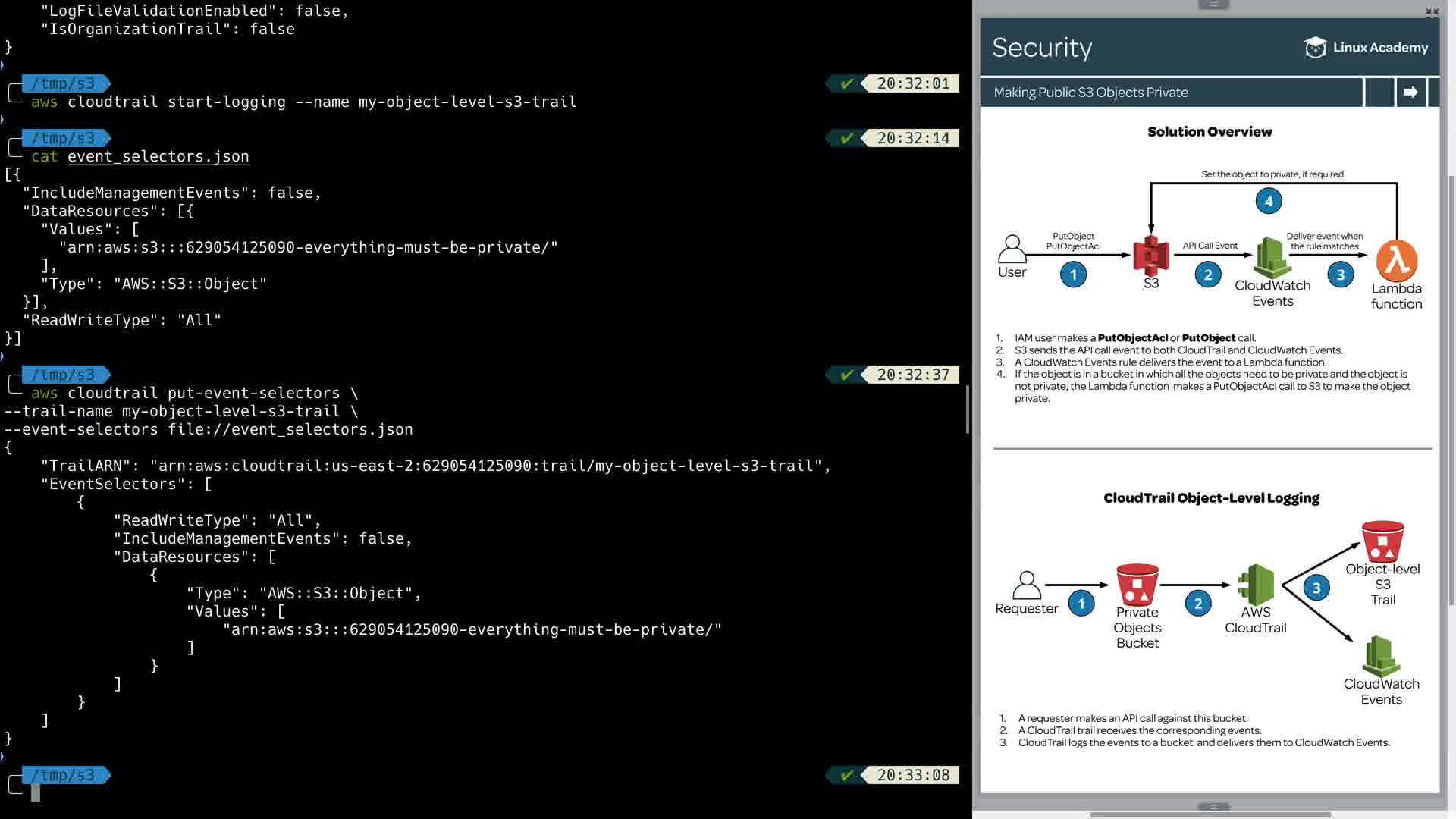The width and height of the screenshot is (1456, 819).
Task: Click the slide panel horizontal scrollbar
Action: point(1210,815)
